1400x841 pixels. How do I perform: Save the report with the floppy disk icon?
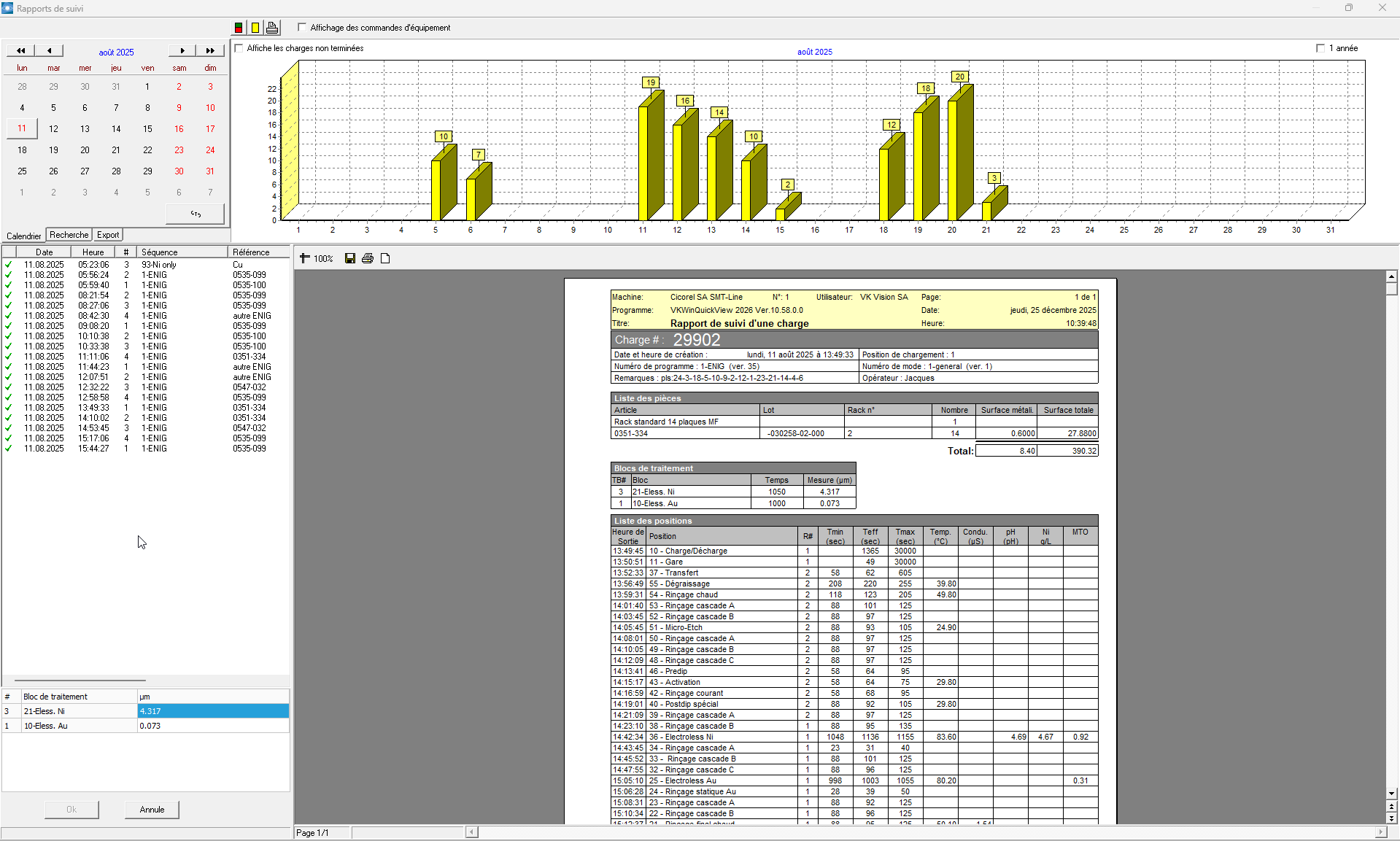point(350,259)
